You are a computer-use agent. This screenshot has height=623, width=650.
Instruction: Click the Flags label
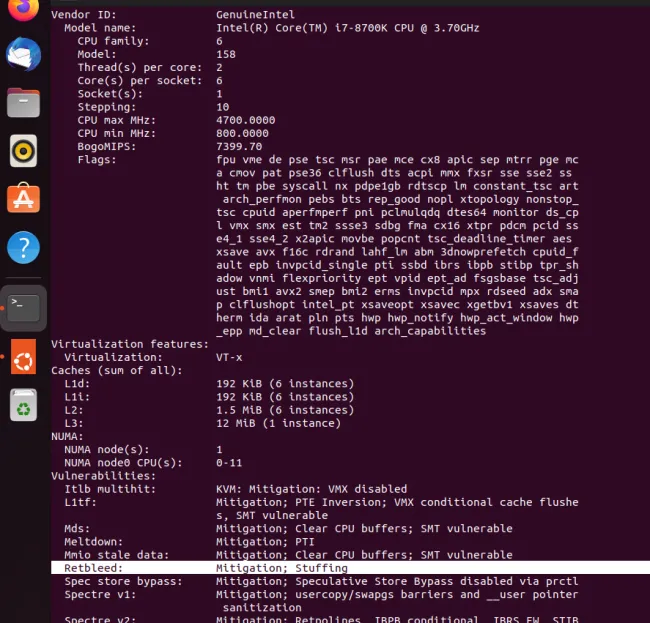pos(97,160)
